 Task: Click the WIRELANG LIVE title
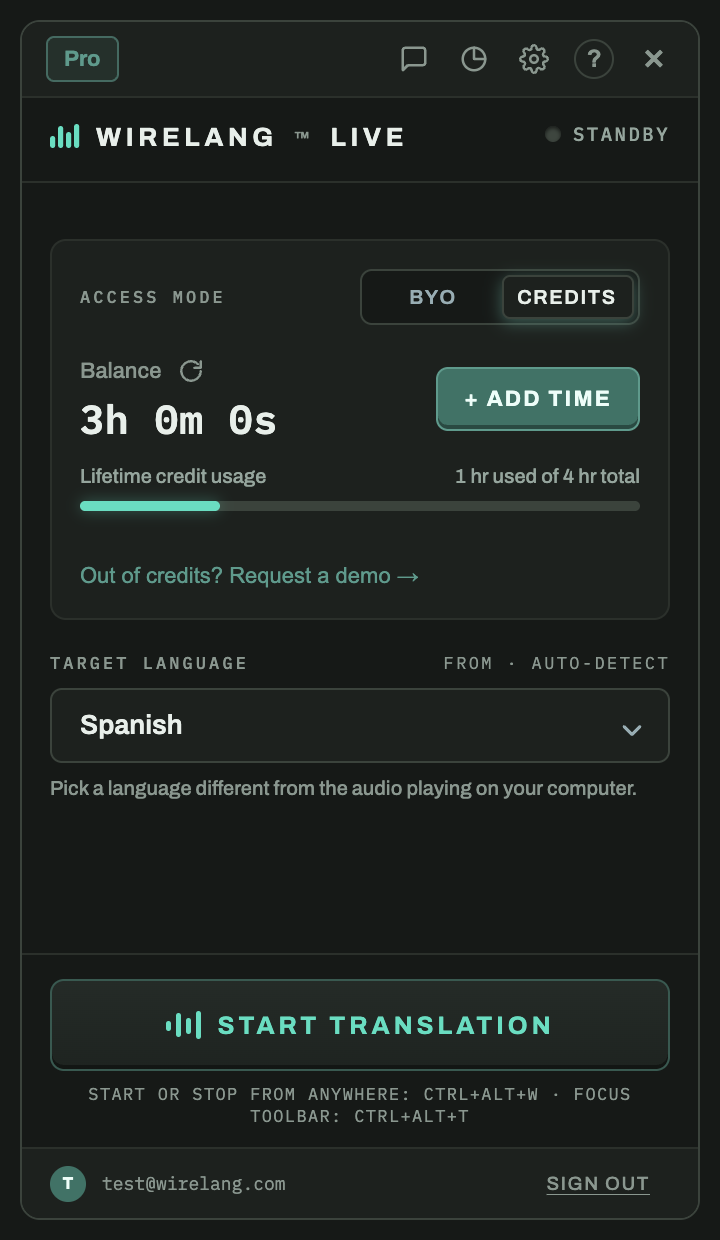[x=250, y=137]
